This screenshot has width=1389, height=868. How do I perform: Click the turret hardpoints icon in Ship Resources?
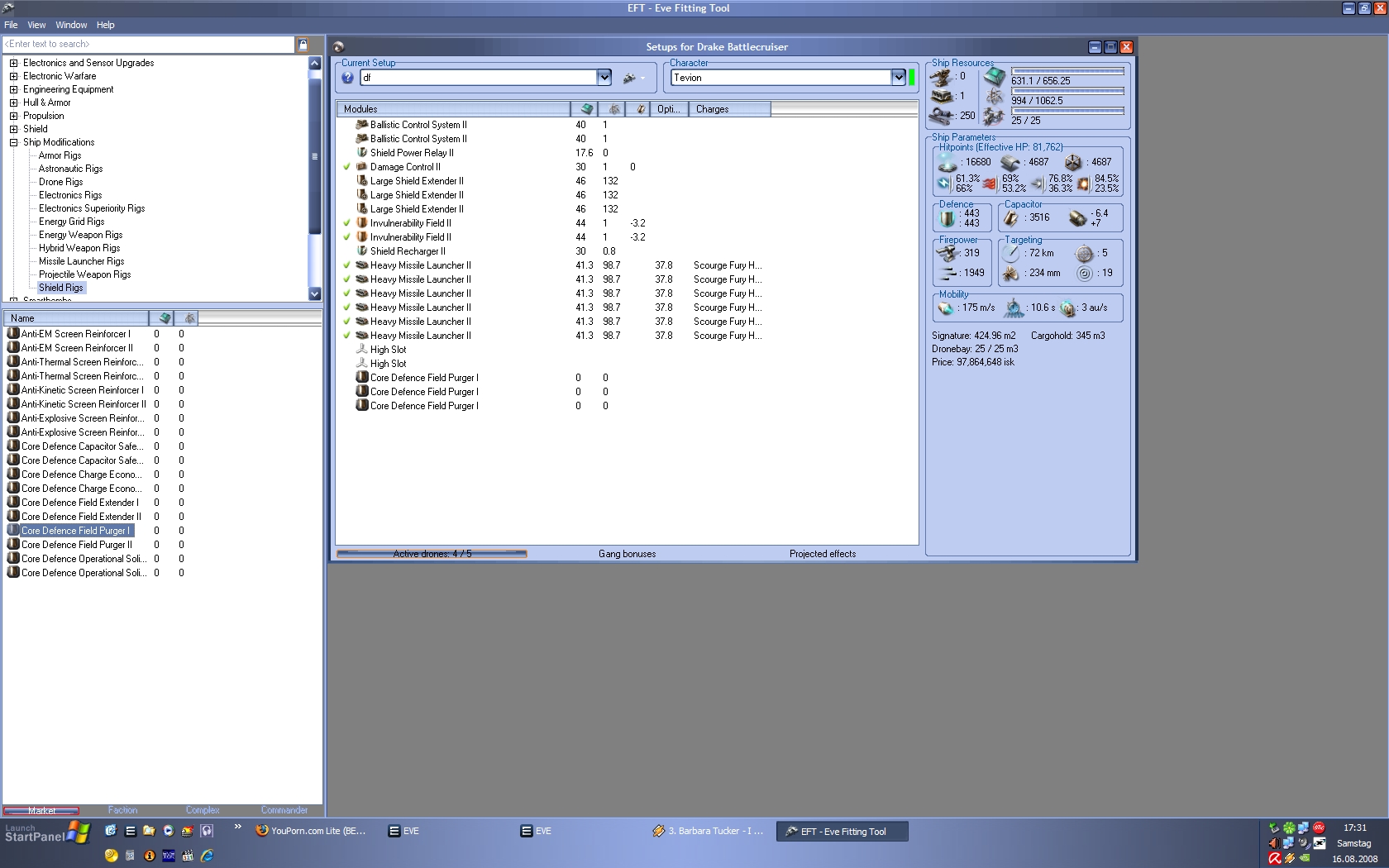[x=941, y=77]
